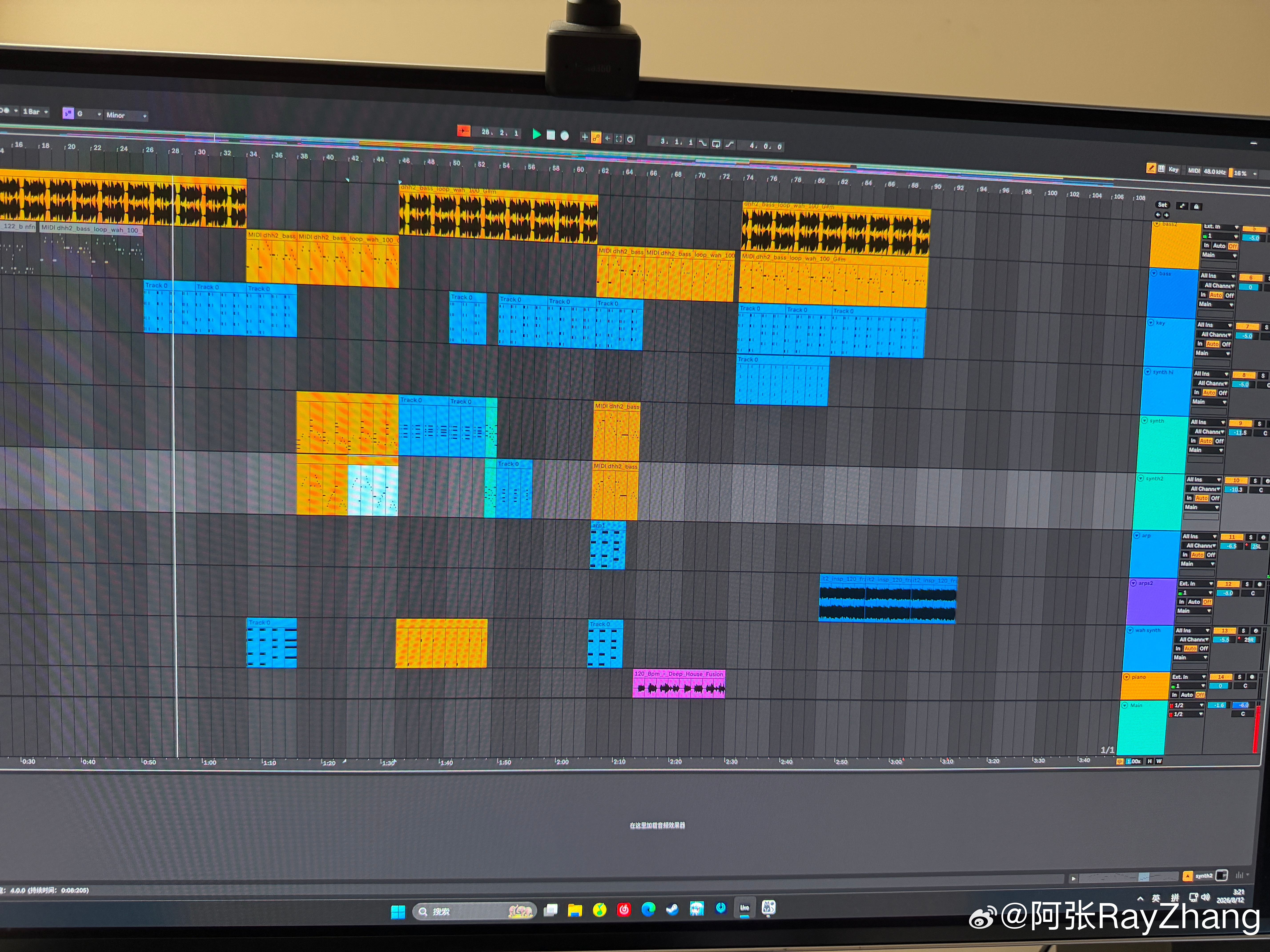
Task: Click the MIDI Arrangement Overdub plus icon
Action: click(585, 137)
